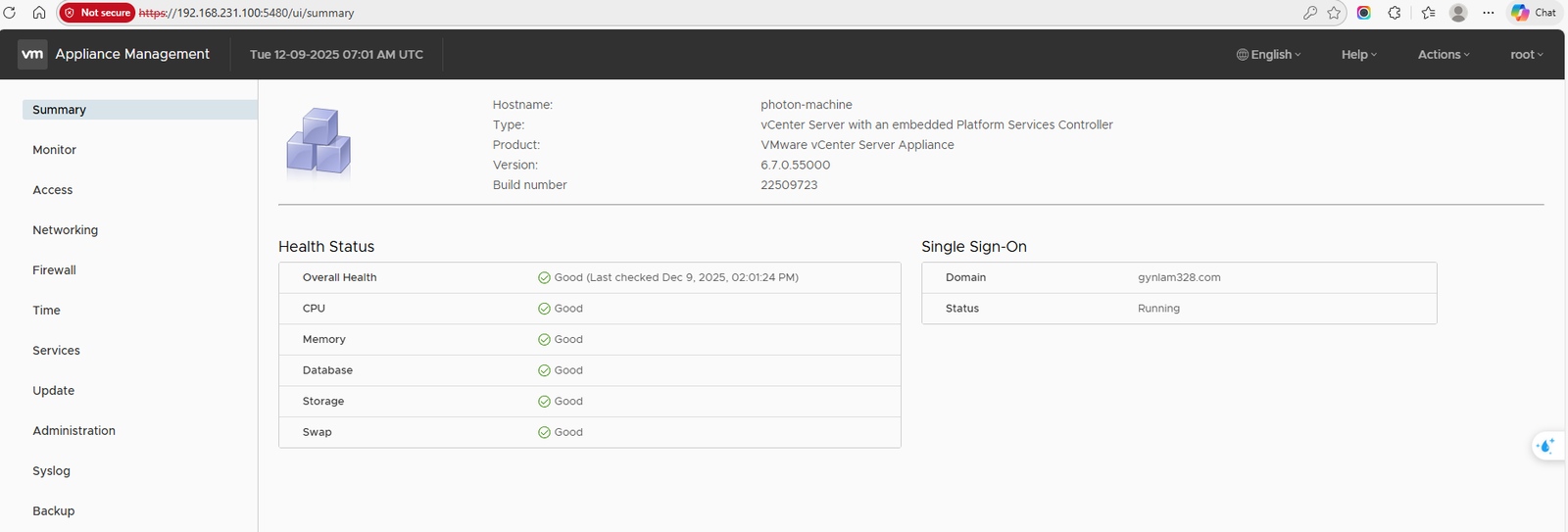Open browser extensions puzzle icon
Screen dimensions: 1568x532
coord(1395,13)
